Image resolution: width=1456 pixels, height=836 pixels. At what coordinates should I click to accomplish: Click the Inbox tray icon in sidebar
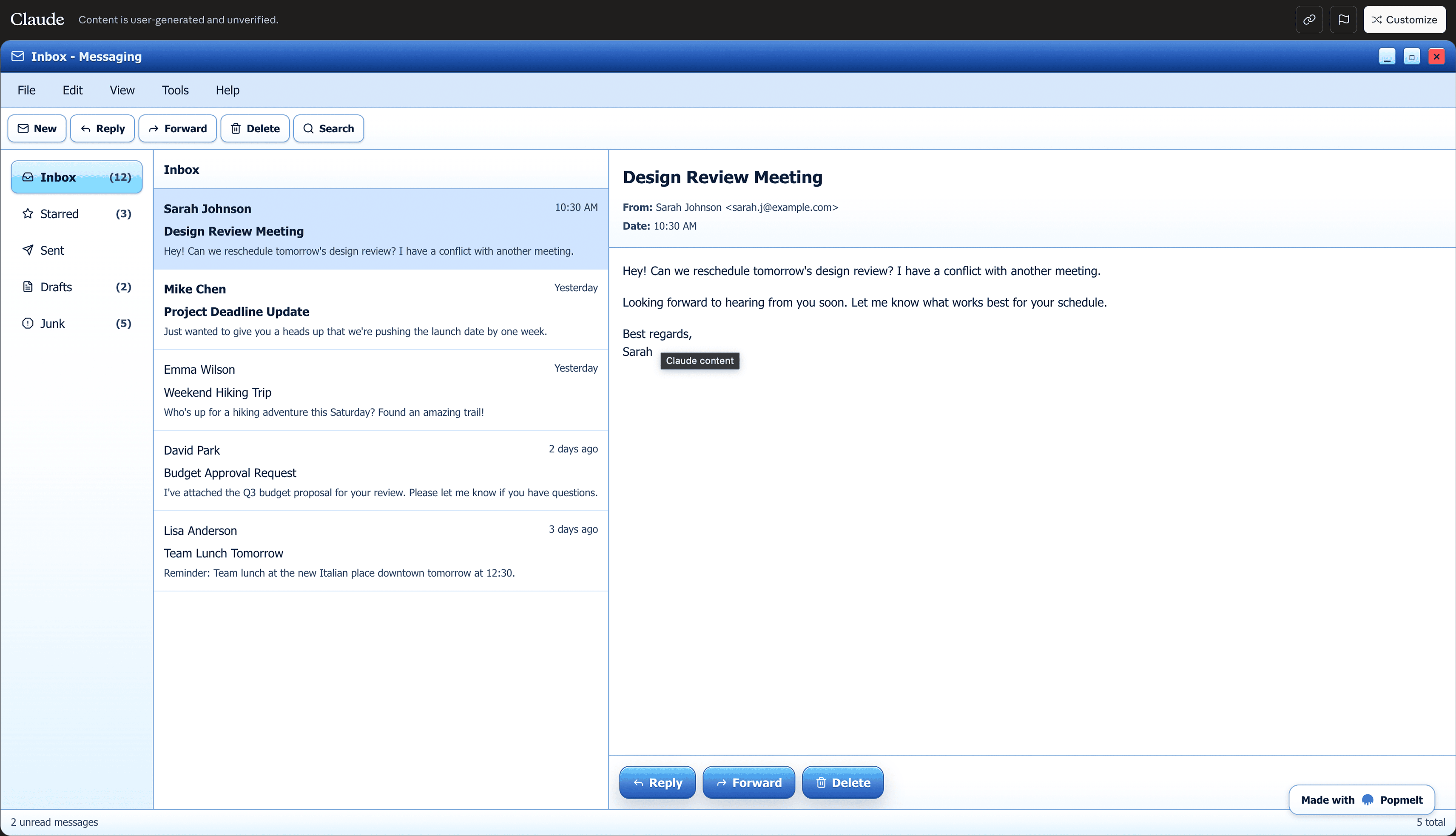[x=28, y=177]
